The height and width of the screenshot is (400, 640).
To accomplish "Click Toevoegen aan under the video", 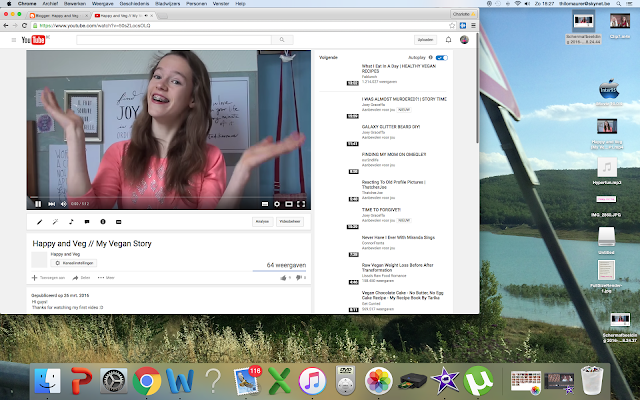I will click(x=48, y=278).
